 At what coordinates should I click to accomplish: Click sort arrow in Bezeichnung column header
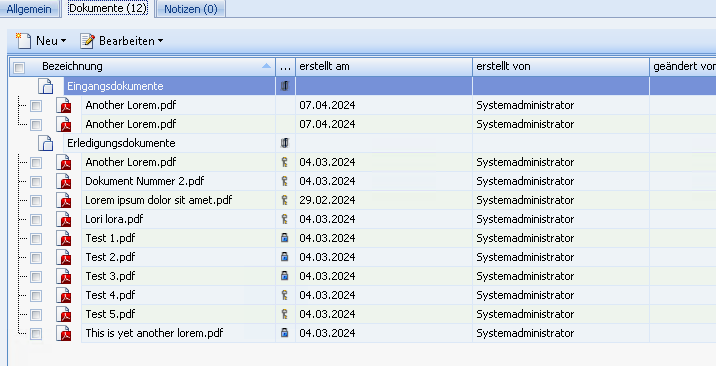(266, 66)
